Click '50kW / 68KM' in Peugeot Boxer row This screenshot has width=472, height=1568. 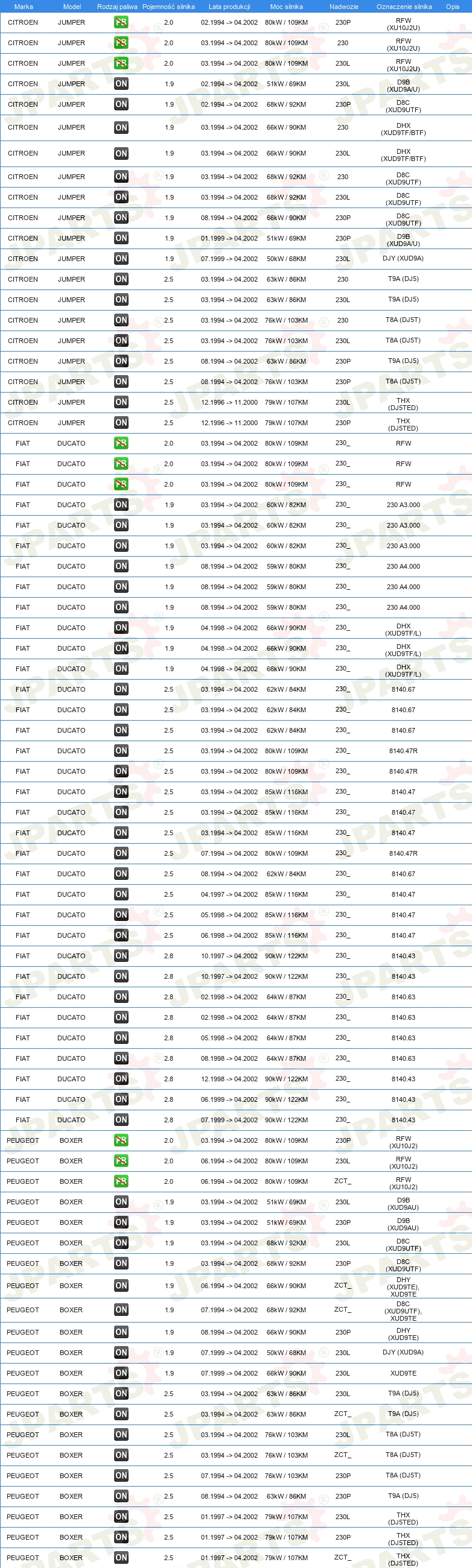coord(286,1353)
